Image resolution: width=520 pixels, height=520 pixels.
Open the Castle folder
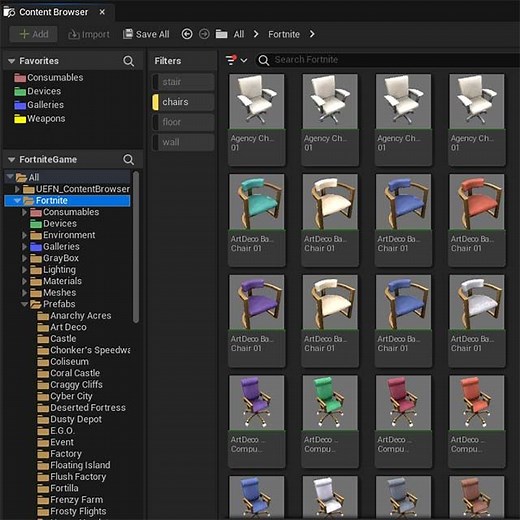(57, 338)
